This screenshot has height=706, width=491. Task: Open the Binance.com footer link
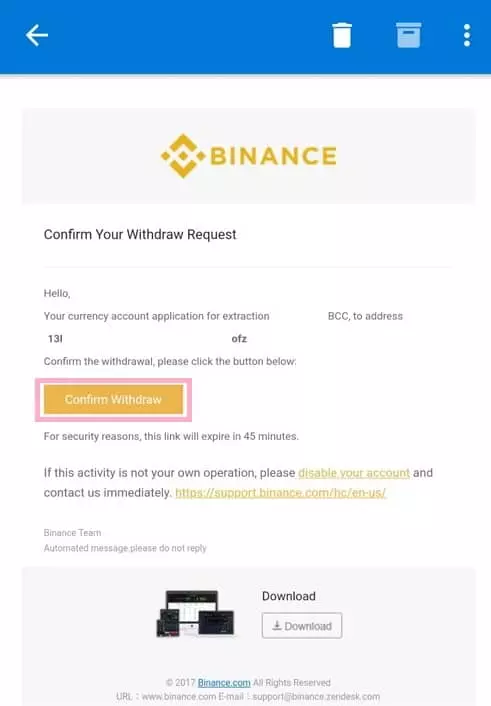(224, 683)
